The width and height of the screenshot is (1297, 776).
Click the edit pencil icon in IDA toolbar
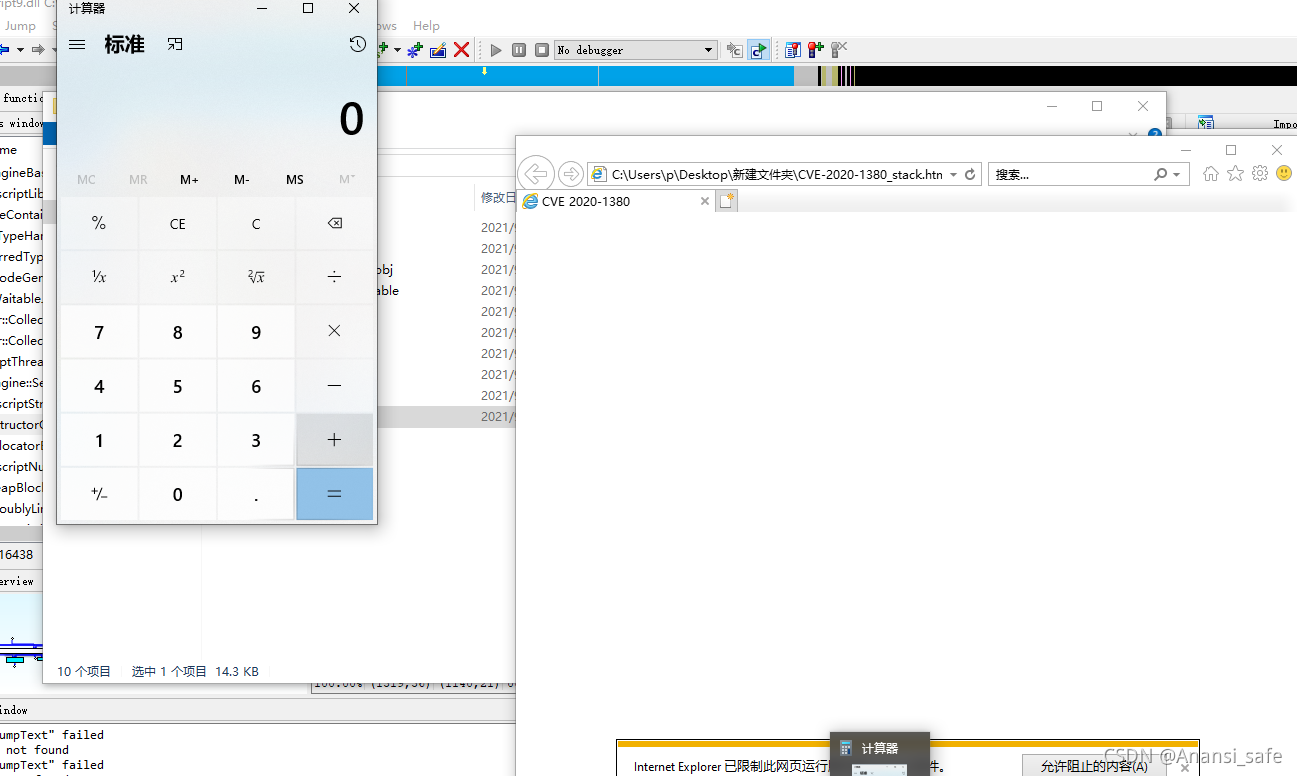[x=438, y=49]
